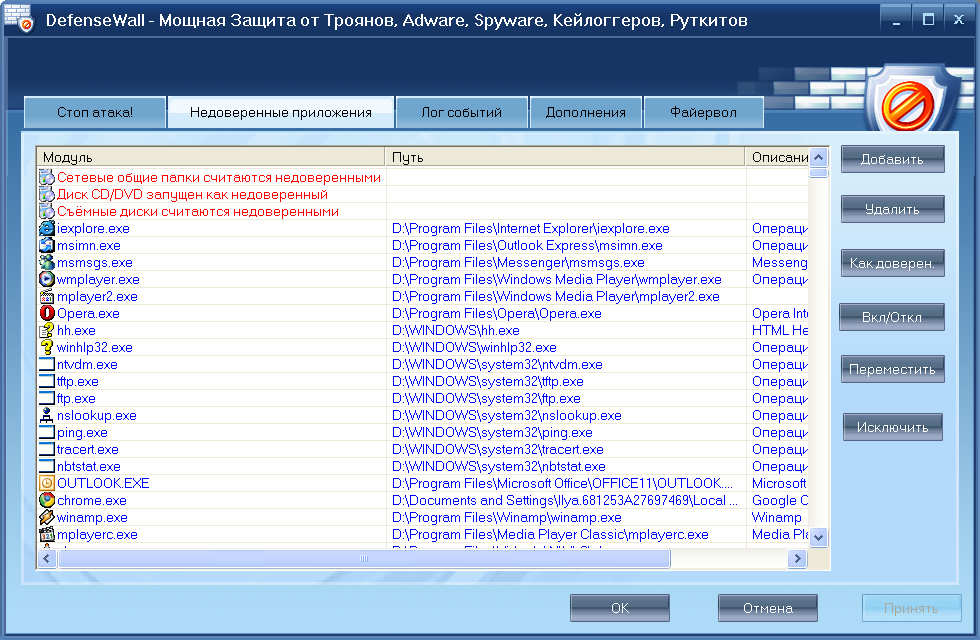Click the chrome.exe browser icon
The image size is (980, 640).
[x=47, y=500]
